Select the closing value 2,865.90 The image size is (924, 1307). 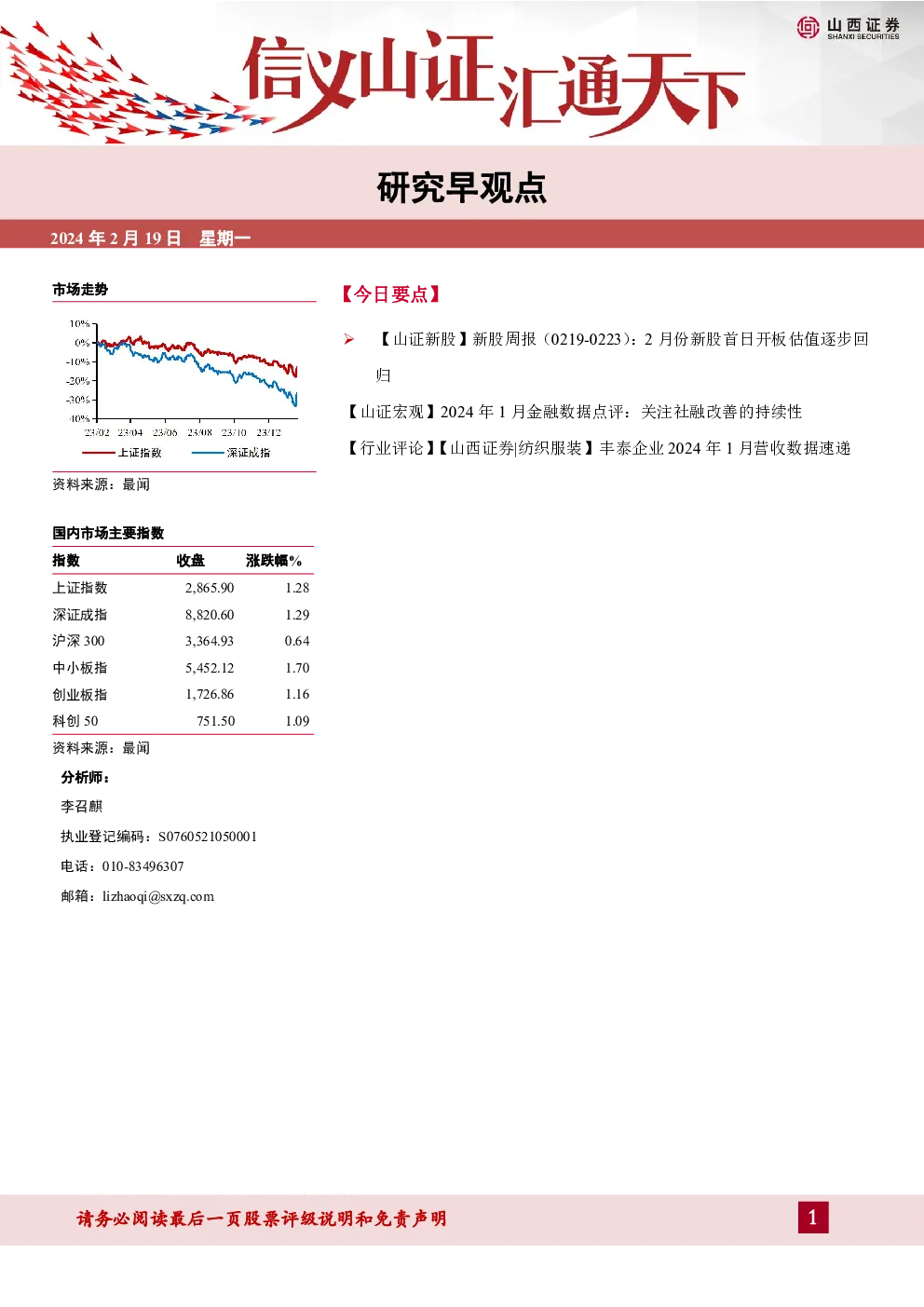[x=210, y=588]
